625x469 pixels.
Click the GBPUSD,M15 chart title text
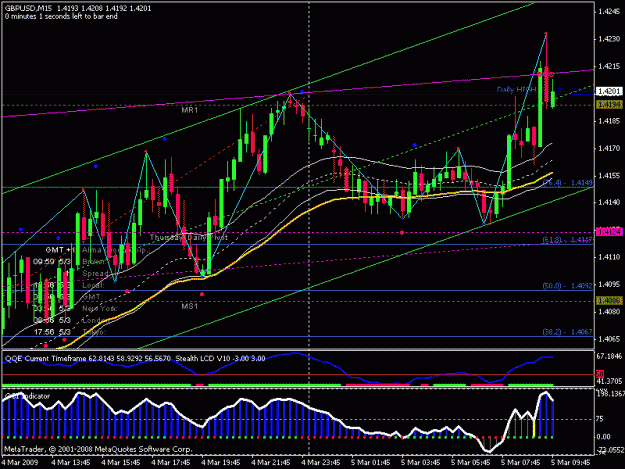click(x=29, y=8)
